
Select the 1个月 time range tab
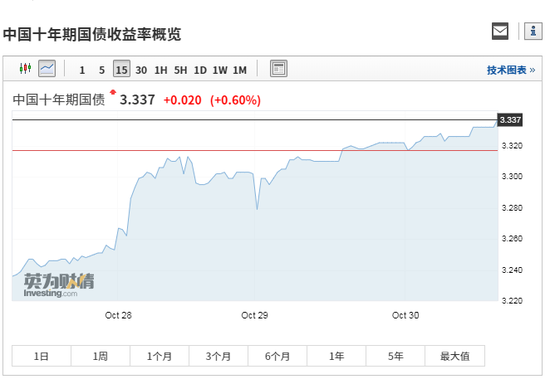click(159, 356)
